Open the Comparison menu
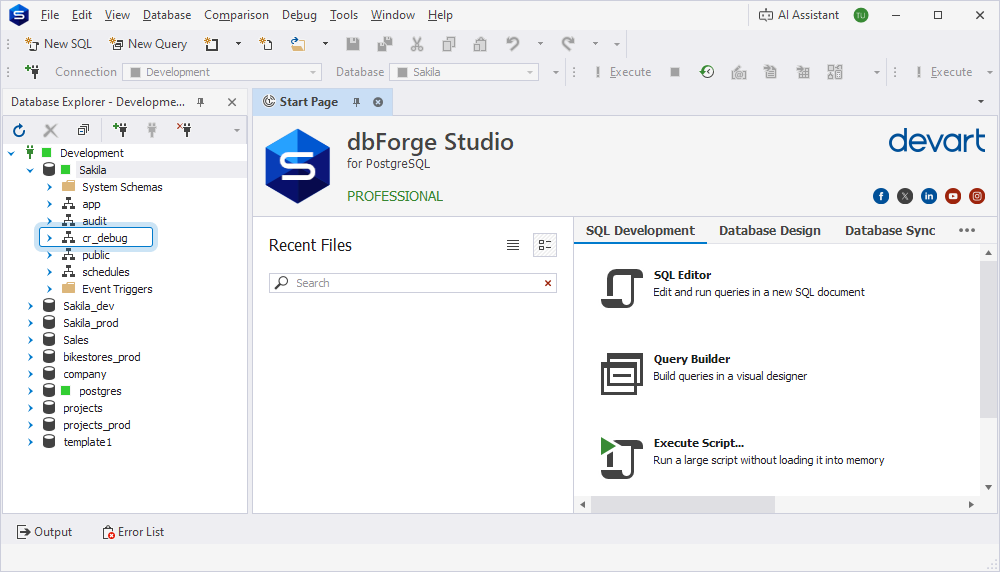This screenshot has width=1000, height=572. 236,15
